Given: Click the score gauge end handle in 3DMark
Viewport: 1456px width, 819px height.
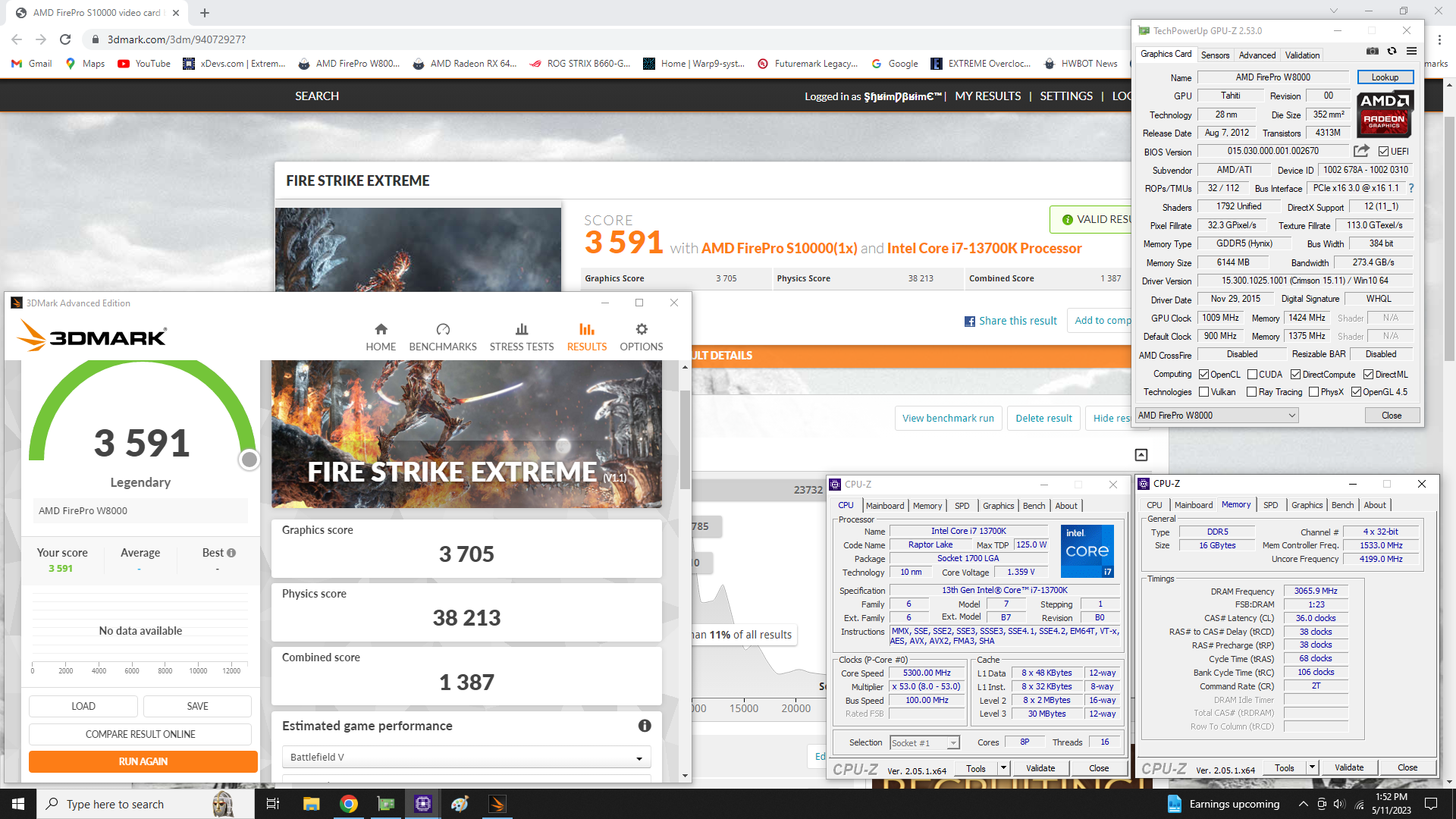Looking at the screenshot, I should click(x=249, y=460).
